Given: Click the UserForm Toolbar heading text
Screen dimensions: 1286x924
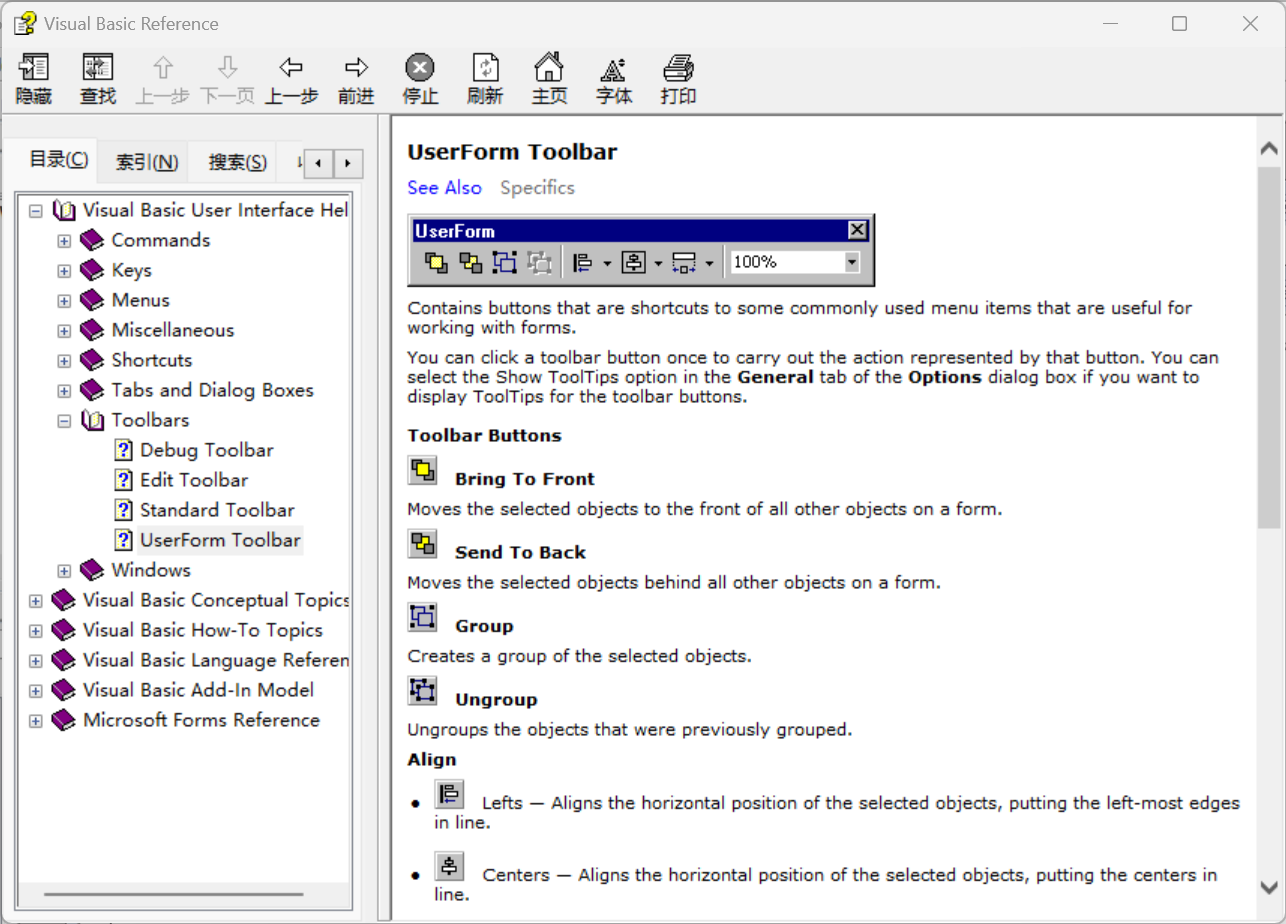Looking at the screenshot, I should (512, 152).
